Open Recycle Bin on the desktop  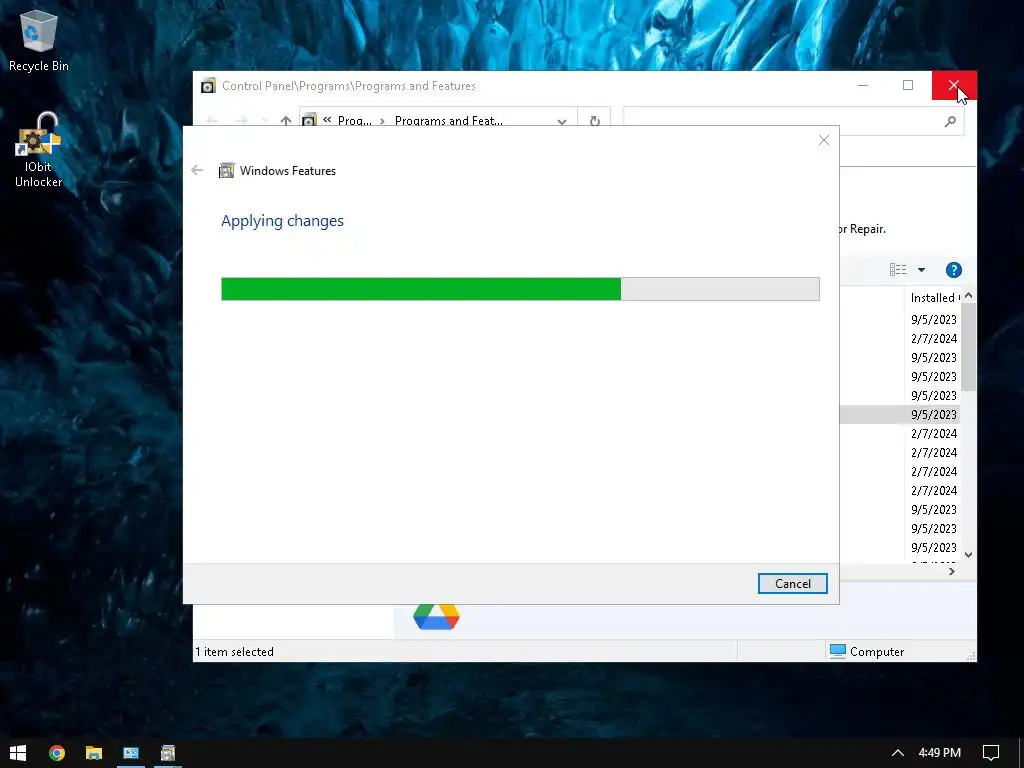(x=39, y=40)
